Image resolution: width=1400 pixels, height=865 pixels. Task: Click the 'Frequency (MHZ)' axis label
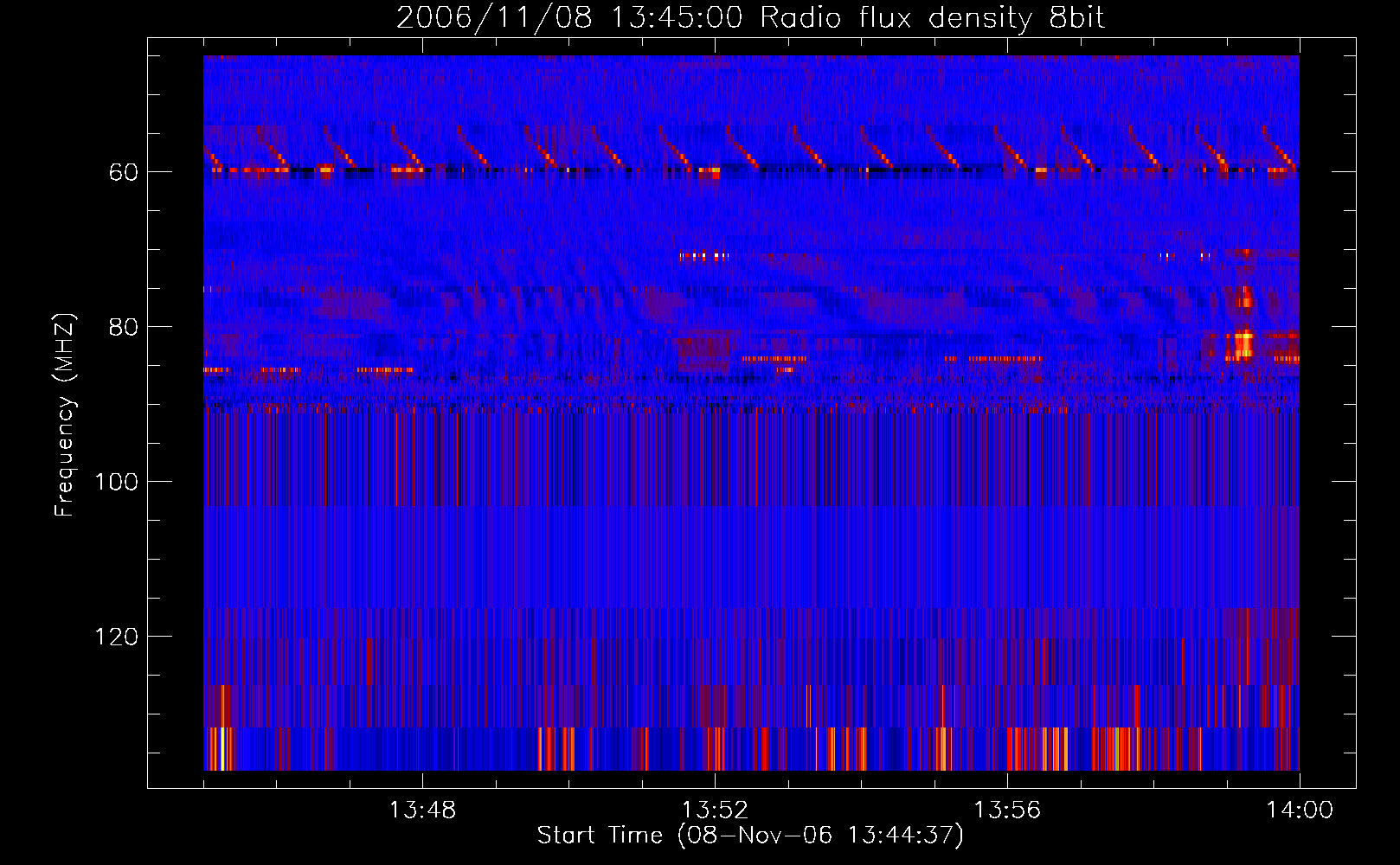click(65, 415)
